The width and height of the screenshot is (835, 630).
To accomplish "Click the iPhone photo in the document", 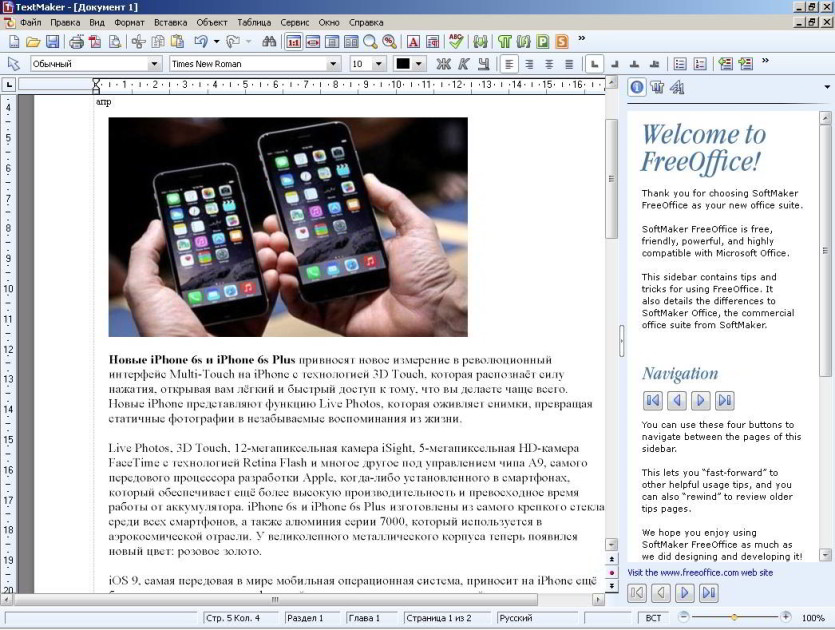I will pos(288,227).
